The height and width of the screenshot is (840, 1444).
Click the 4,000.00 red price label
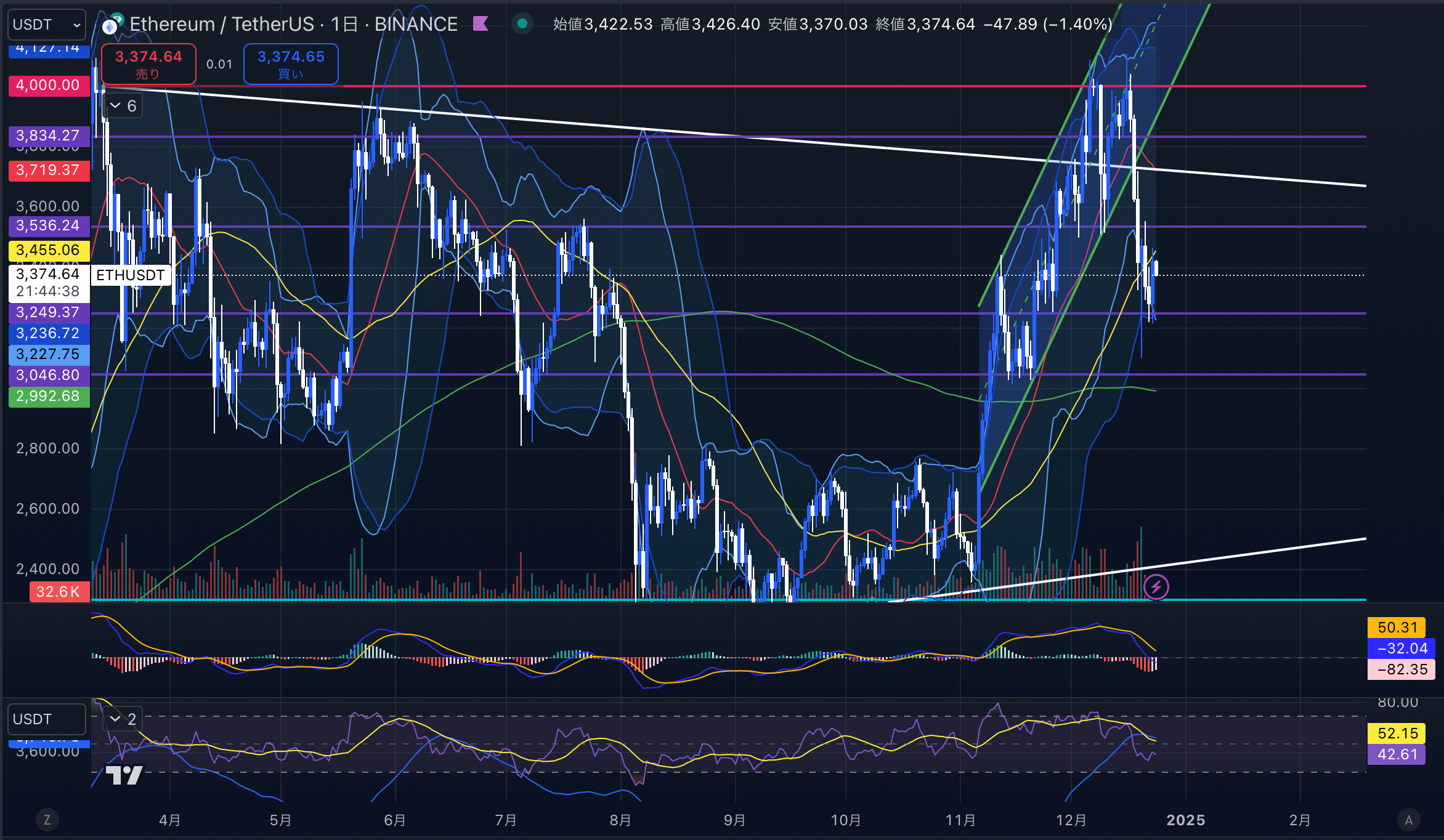coord(49,85)
